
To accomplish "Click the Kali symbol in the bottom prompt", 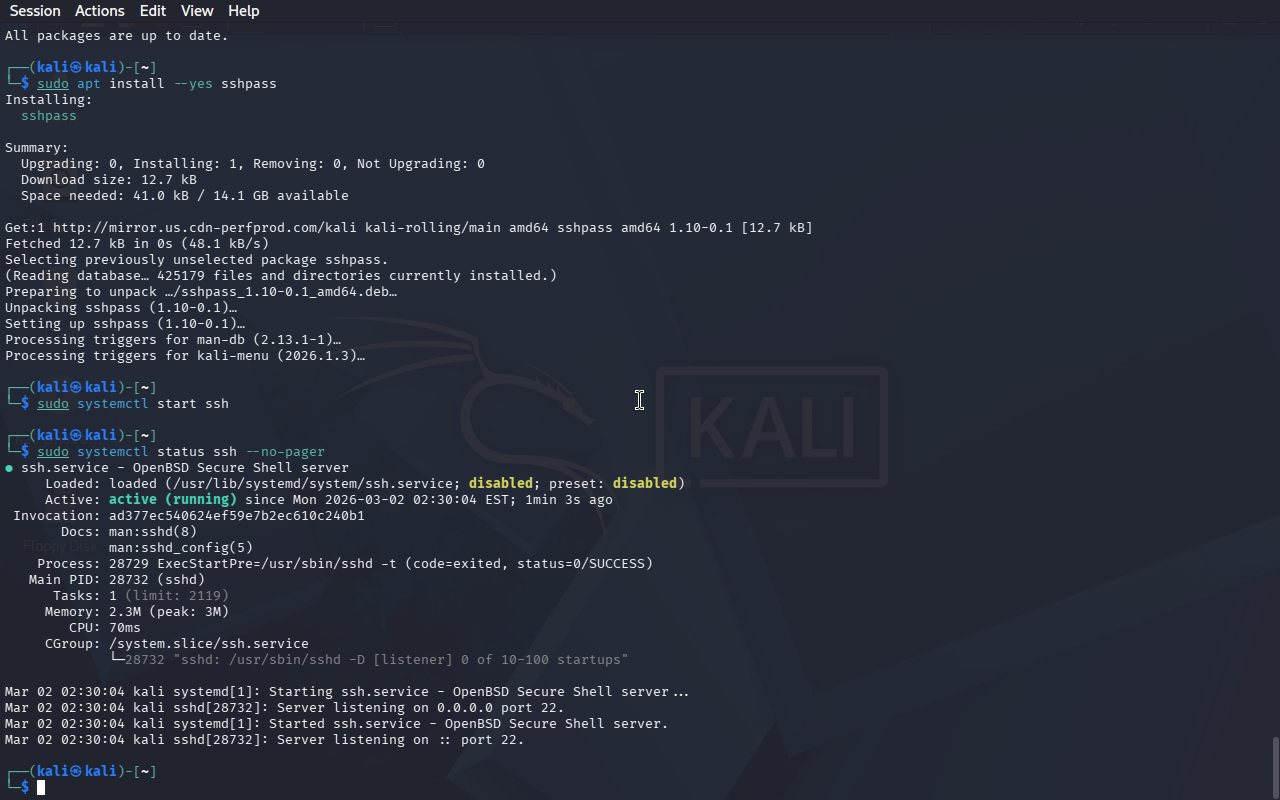I will 75,772.
